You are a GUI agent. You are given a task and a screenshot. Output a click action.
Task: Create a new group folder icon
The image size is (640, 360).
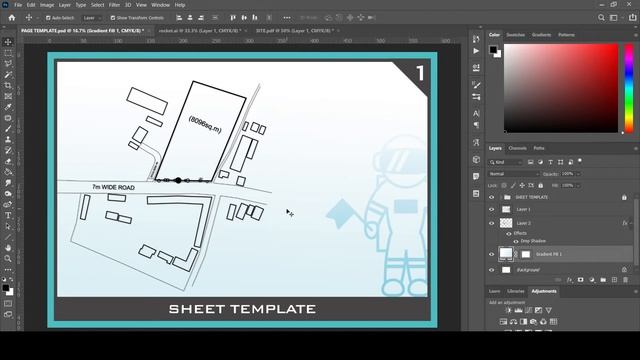(603, 280)
